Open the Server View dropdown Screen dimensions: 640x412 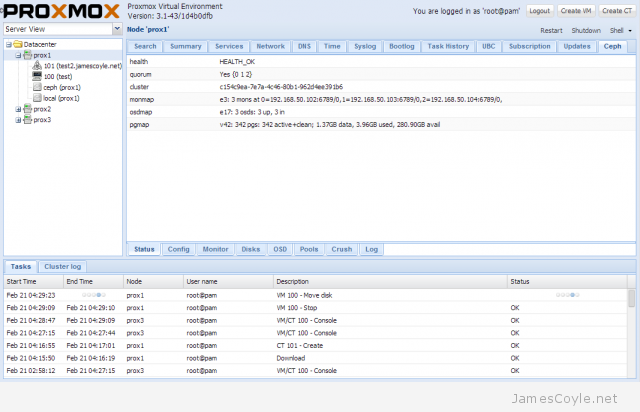(x=117, y=29)
